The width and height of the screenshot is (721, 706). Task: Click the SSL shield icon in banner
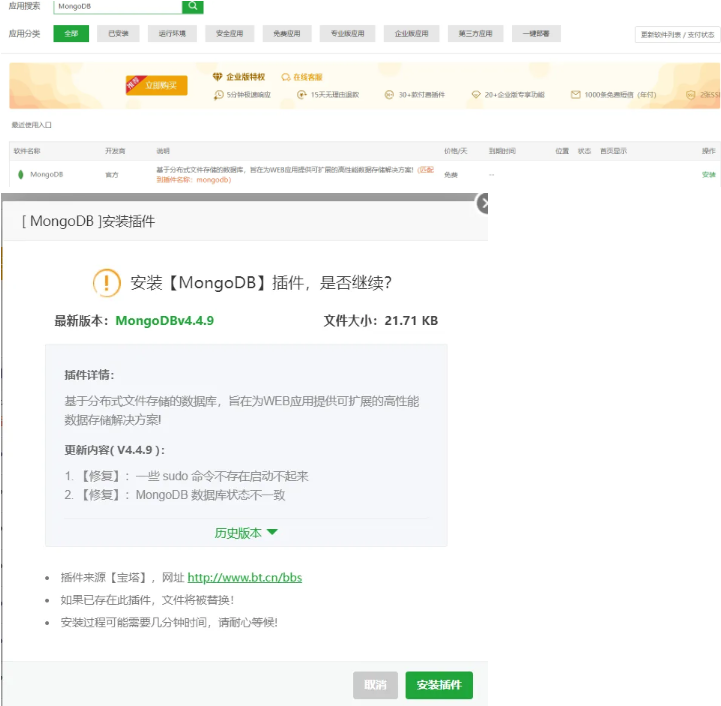point(690,95)
